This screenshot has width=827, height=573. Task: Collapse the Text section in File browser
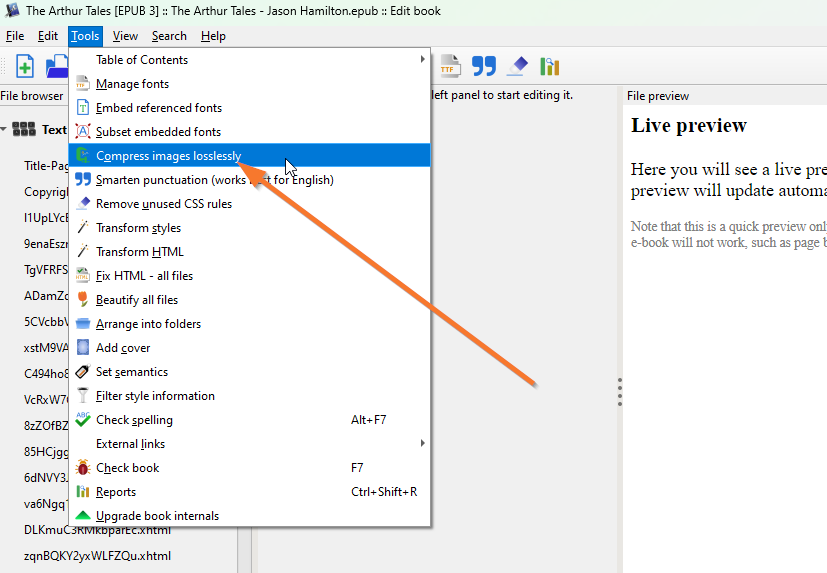point(4,129)
